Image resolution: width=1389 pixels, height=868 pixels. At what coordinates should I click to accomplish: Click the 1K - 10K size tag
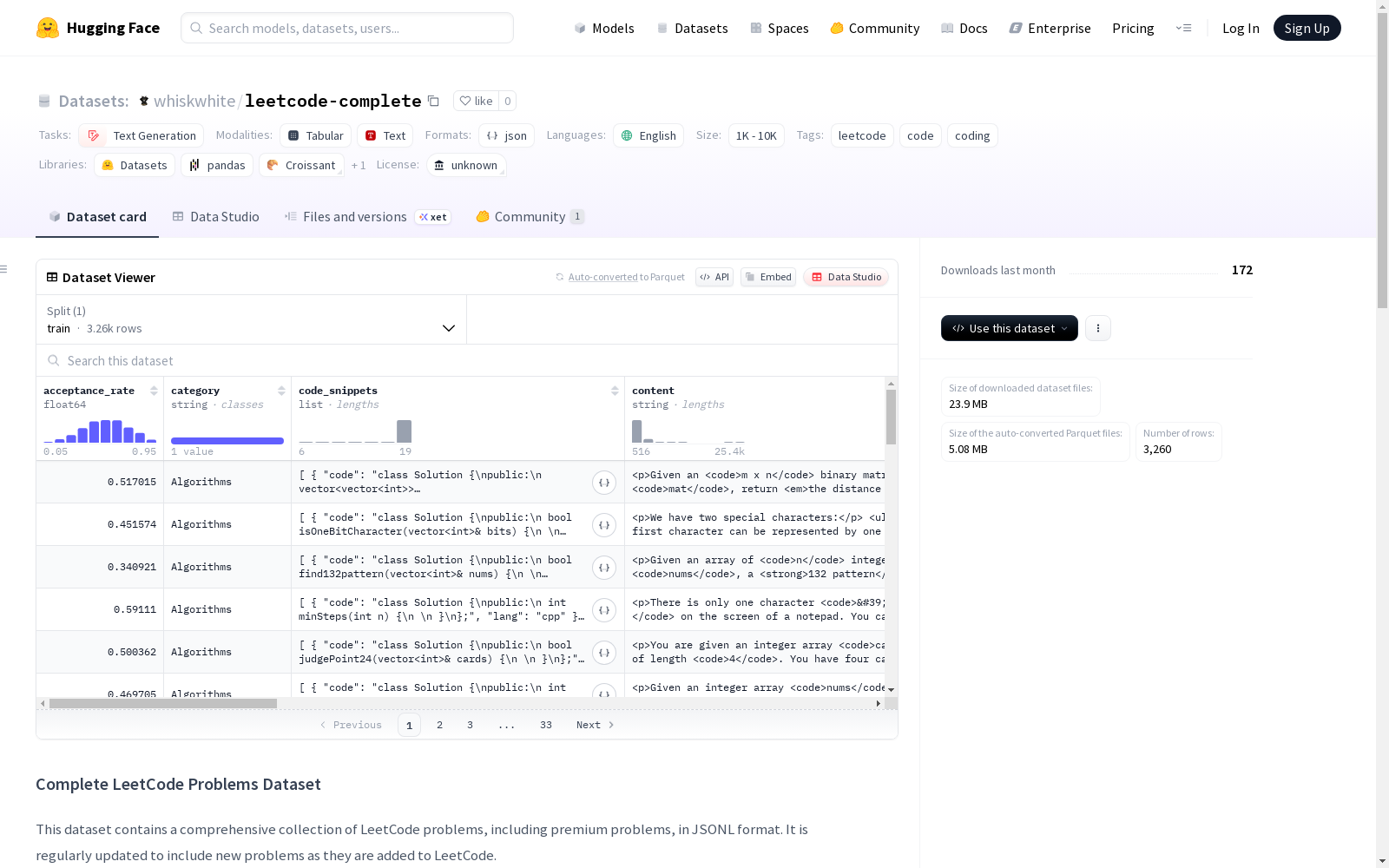(756, 135)
